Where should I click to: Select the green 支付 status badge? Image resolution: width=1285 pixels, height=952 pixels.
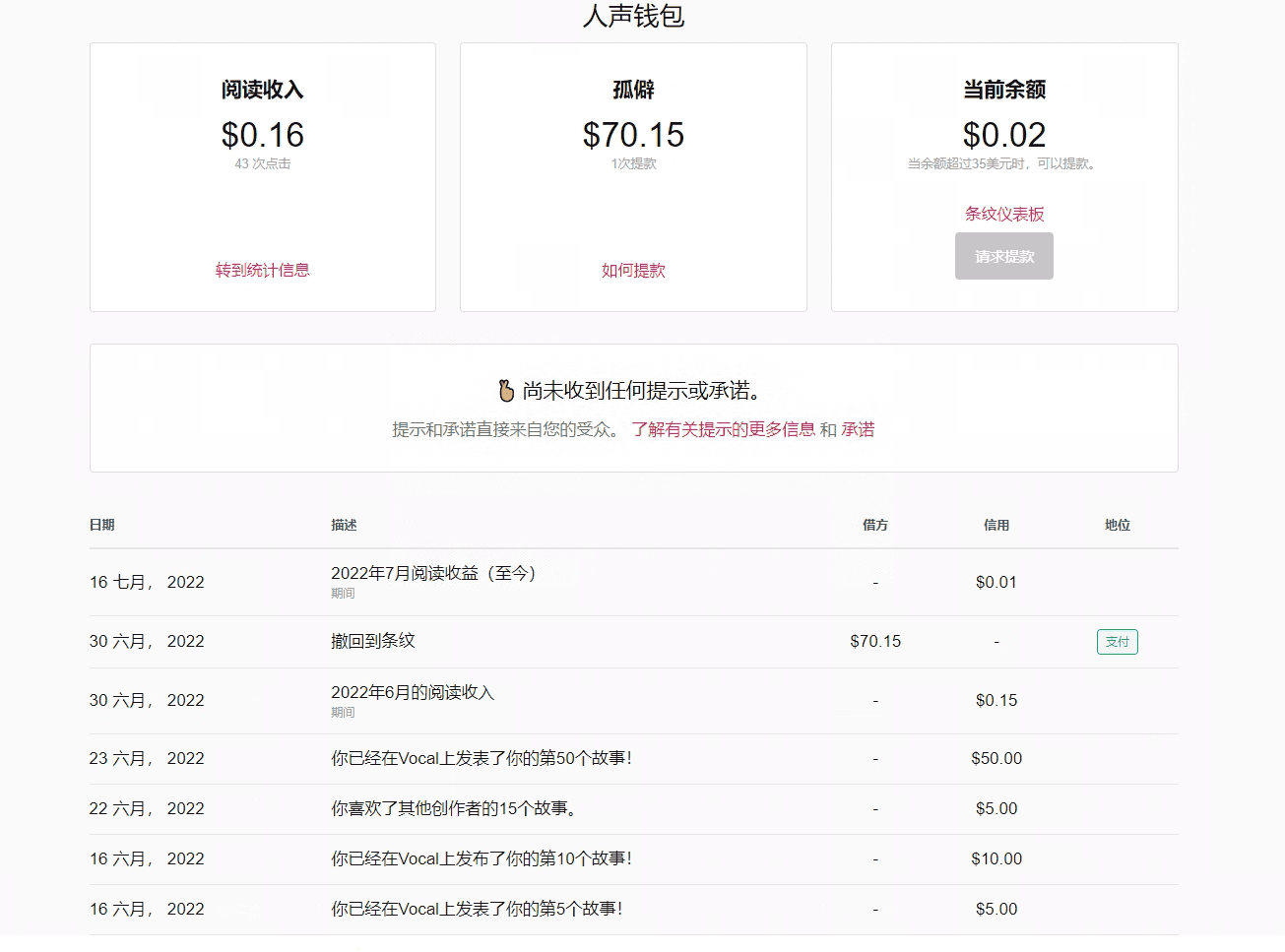(x=1117, y=641)
